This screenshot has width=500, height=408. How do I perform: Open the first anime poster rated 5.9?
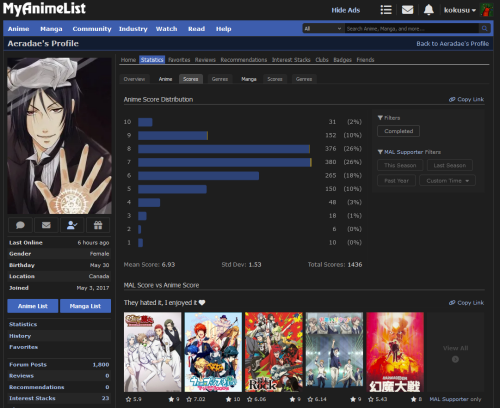(x=153, y=352)
